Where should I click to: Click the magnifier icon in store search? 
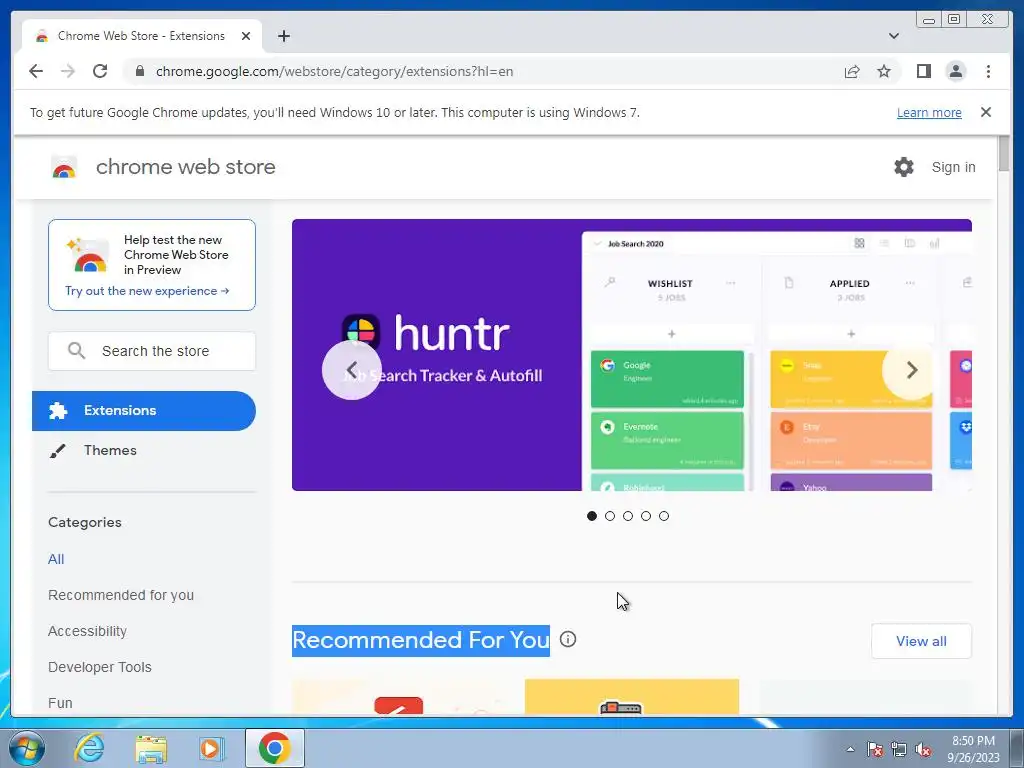(x=76, y=351)
